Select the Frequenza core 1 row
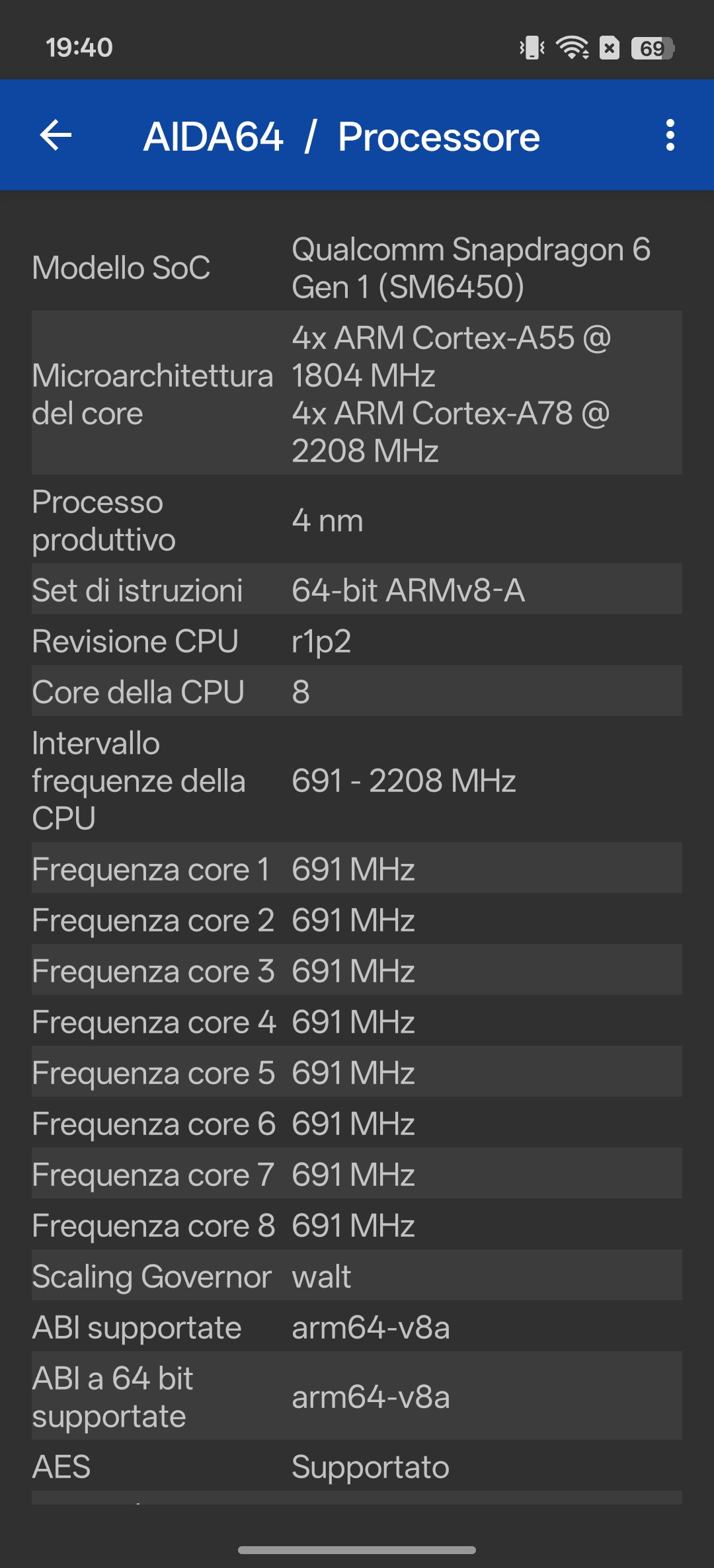Image resolution: width=714 pixels, height=1568 pixels. pos(357,869)
